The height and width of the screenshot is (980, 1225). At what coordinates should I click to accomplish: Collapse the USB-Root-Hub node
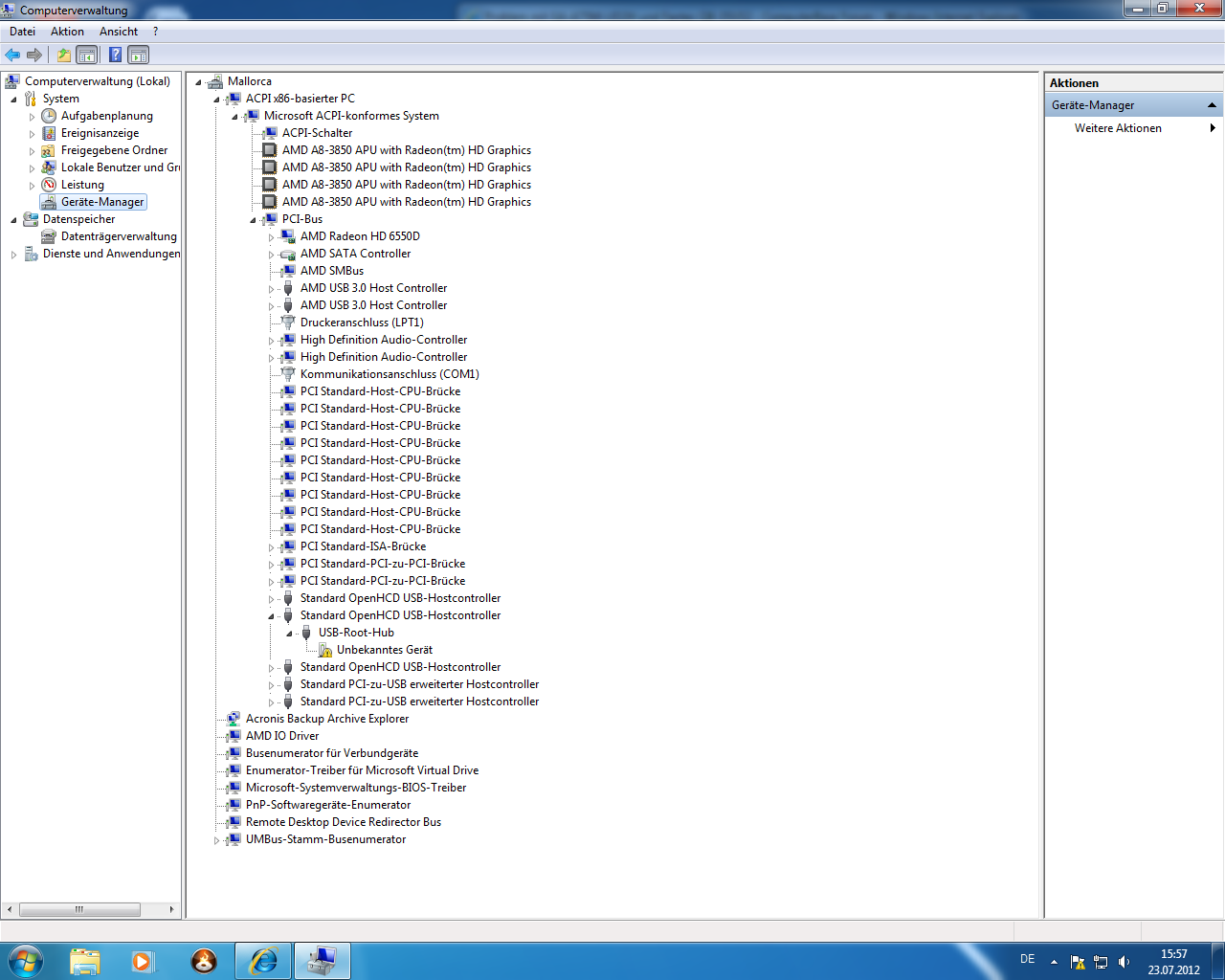coord(289,634)
